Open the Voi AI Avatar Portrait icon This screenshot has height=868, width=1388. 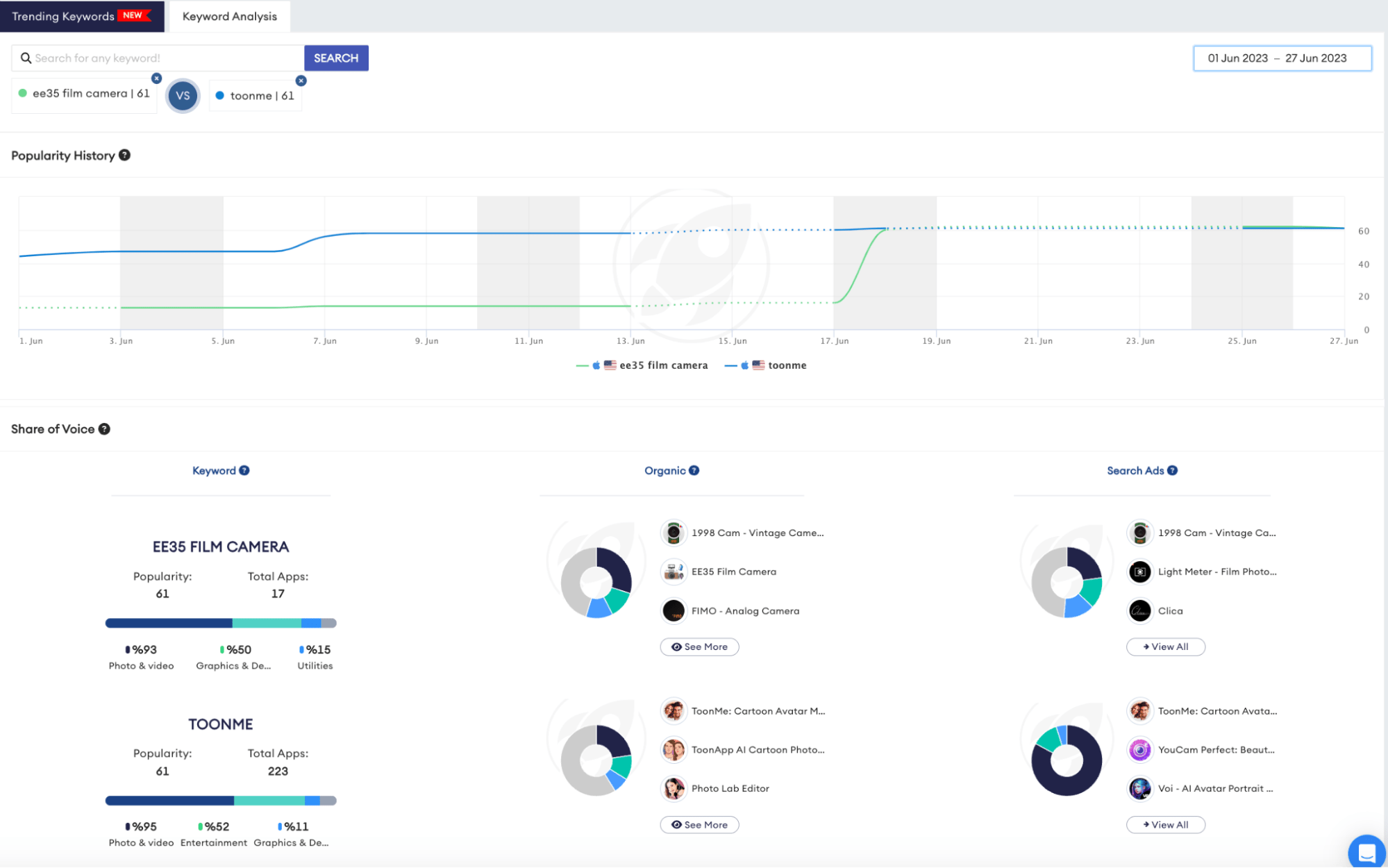1140,789
